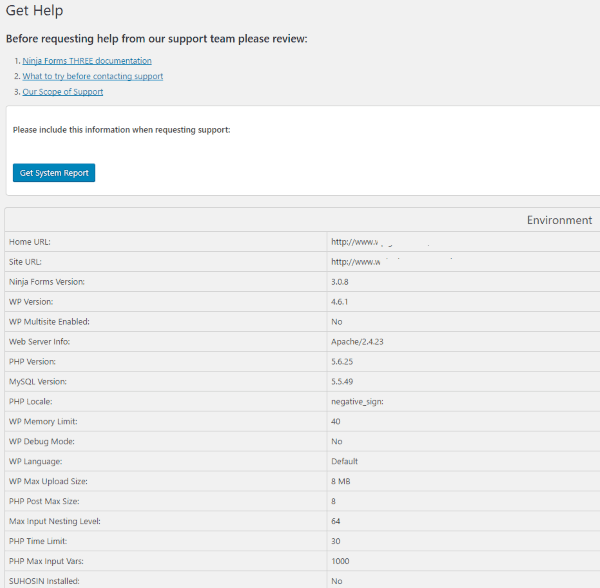The width and height of the screenshot is (600, 588).
Task: Click the Get System Report button
Action: [54, 173]
